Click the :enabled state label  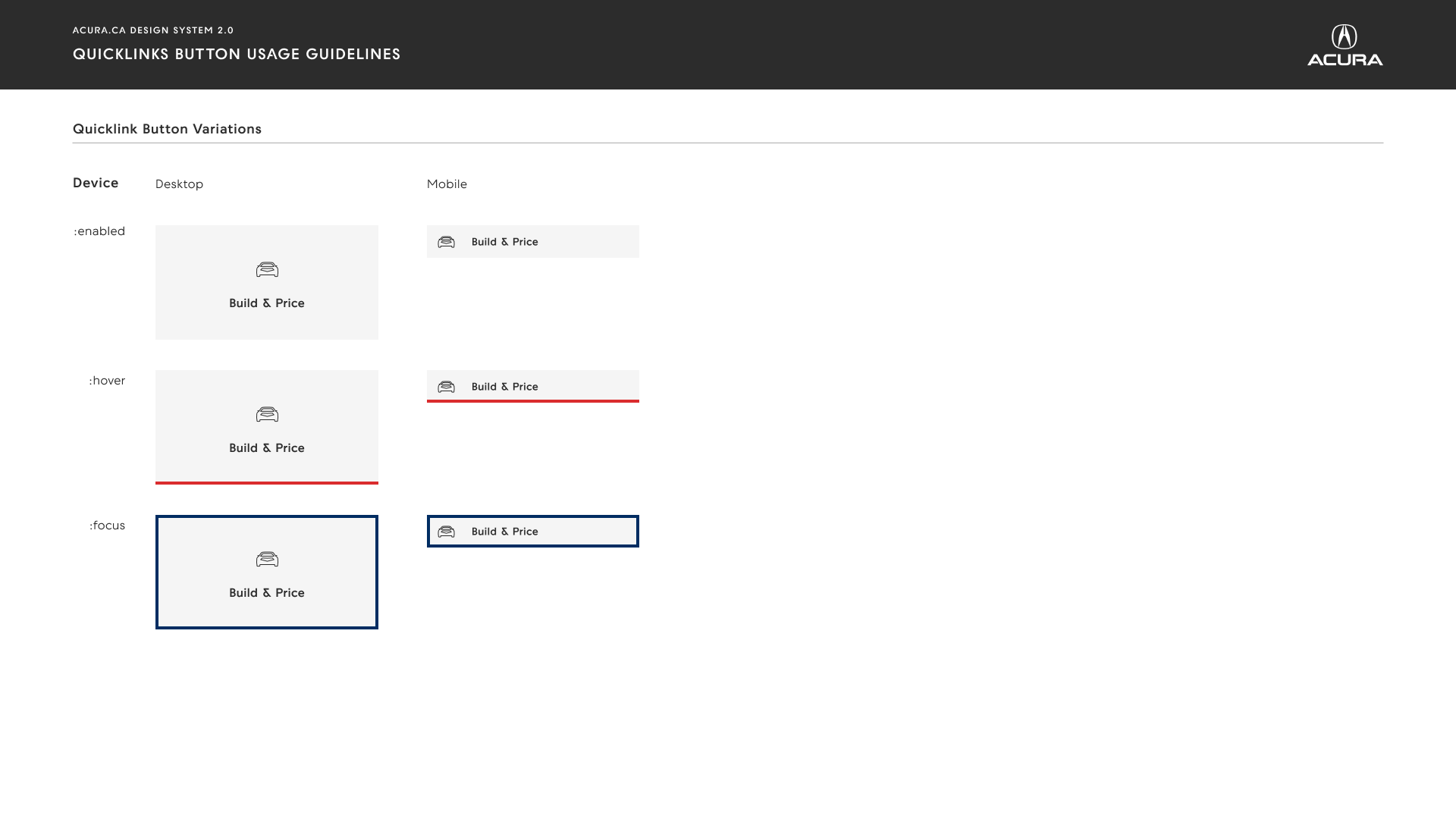tap(99, 231)
